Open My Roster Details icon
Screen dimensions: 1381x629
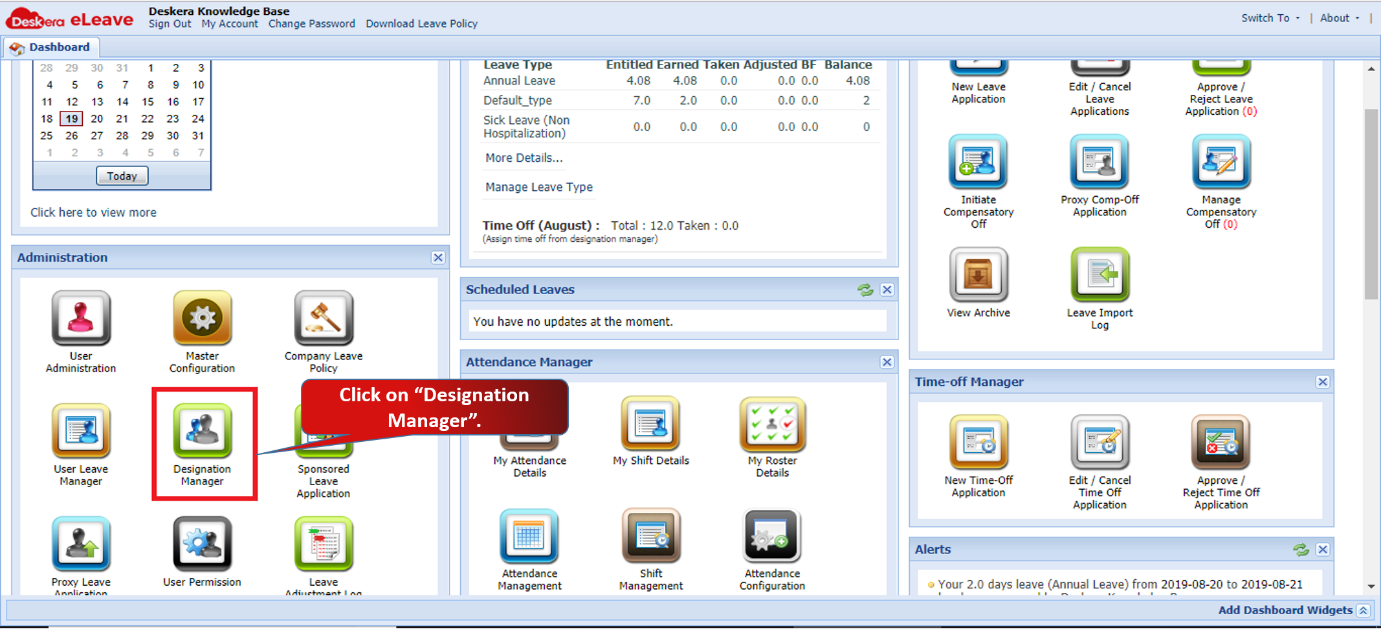pyautogui.click(x=772, y=424)
